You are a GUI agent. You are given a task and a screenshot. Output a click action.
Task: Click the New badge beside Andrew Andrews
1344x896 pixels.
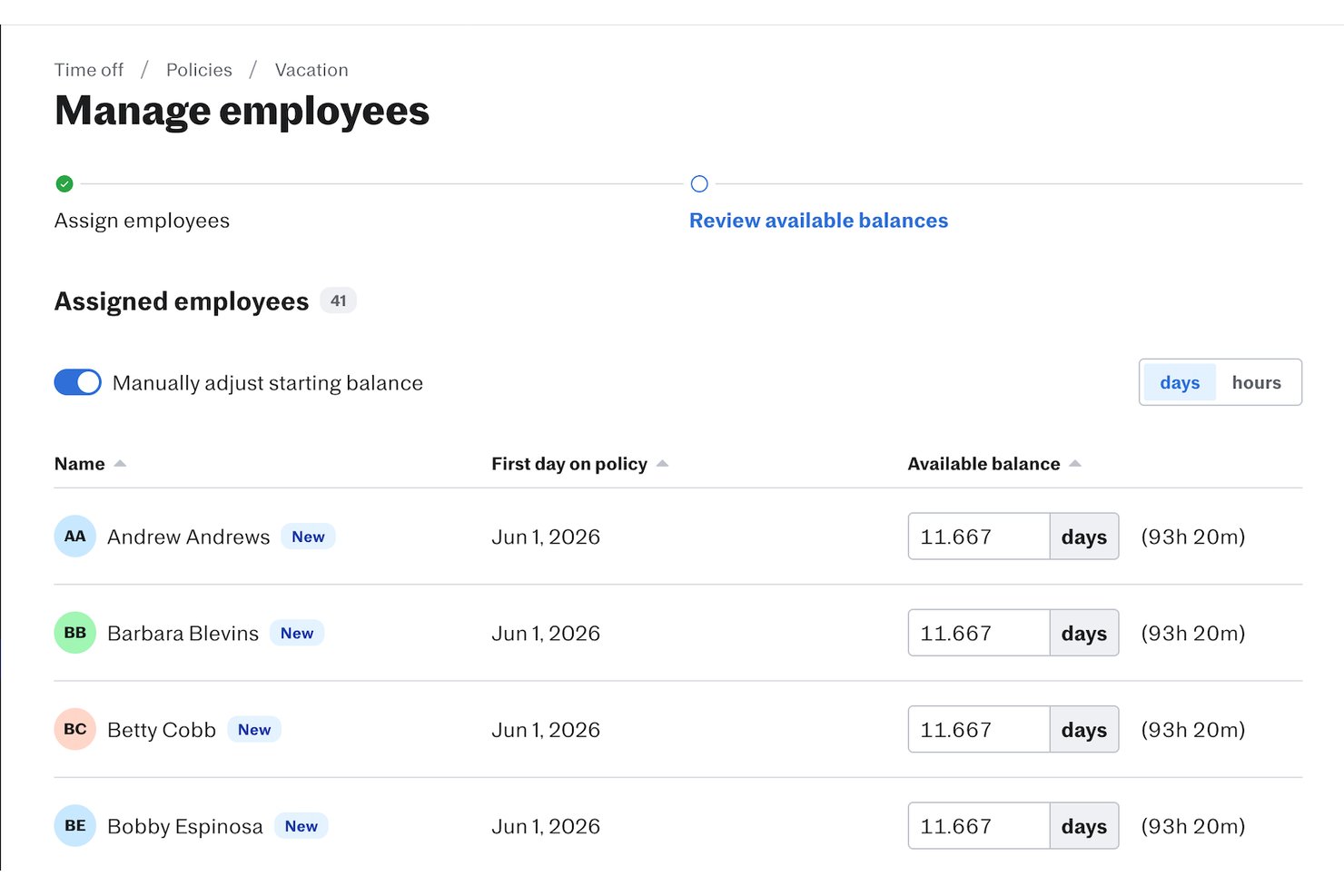pyautogui.click(x=308, y=537)
